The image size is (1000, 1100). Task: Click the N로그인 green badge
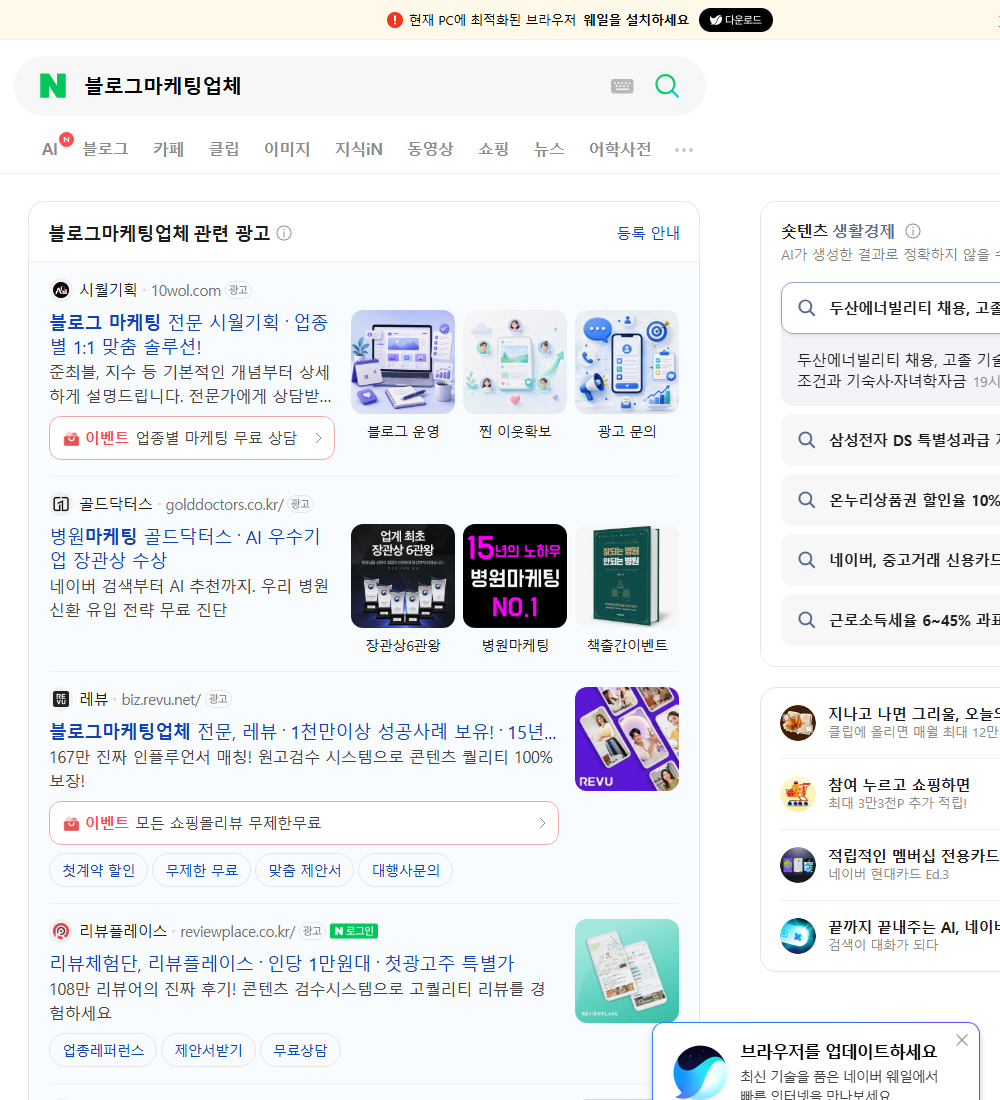[354, 931]
